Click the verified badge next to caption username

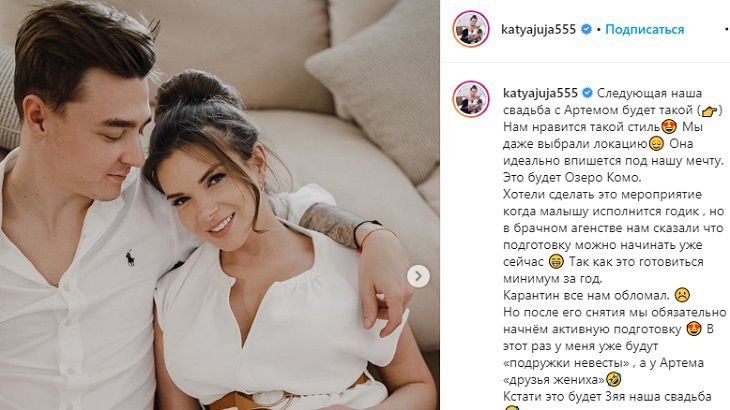coord(588,93)
